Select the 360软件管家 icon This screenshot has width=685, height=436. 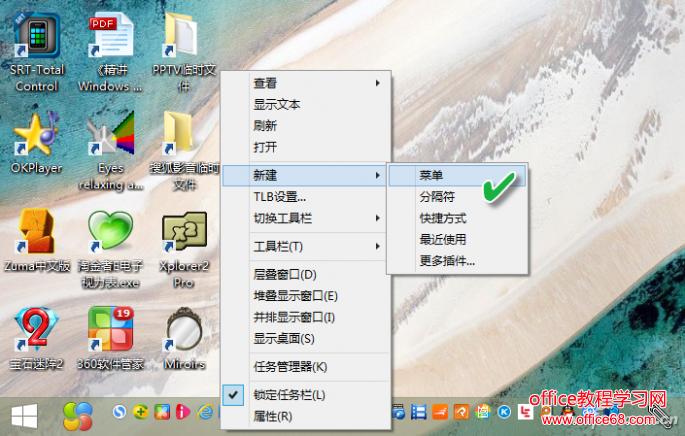point(111,329)
